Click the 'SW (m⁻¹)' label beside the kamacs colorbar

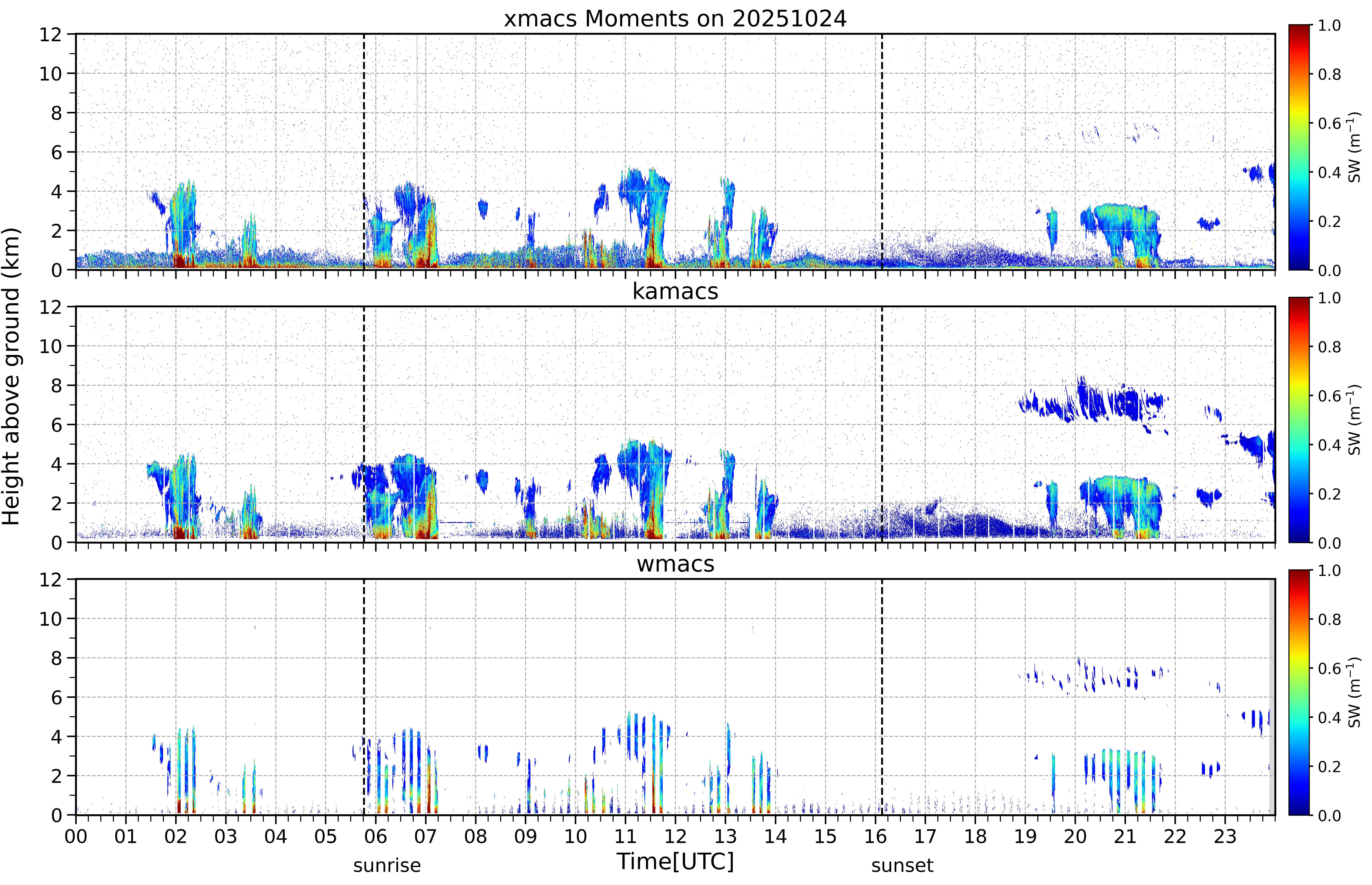[x=1354, y=420]
